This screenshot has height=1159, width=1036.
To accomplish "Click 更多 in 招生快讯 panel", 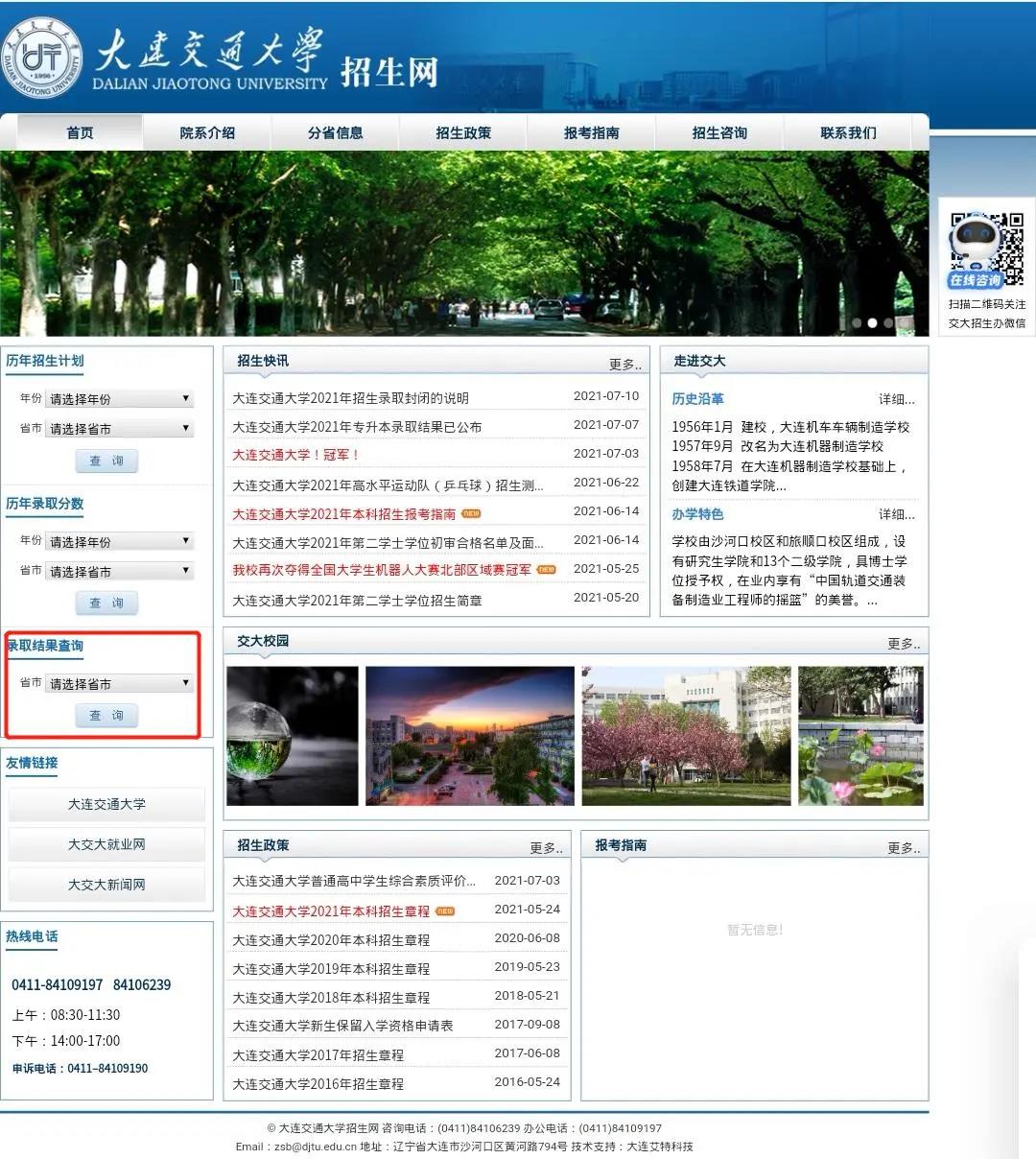I will [x=625, y=365].
